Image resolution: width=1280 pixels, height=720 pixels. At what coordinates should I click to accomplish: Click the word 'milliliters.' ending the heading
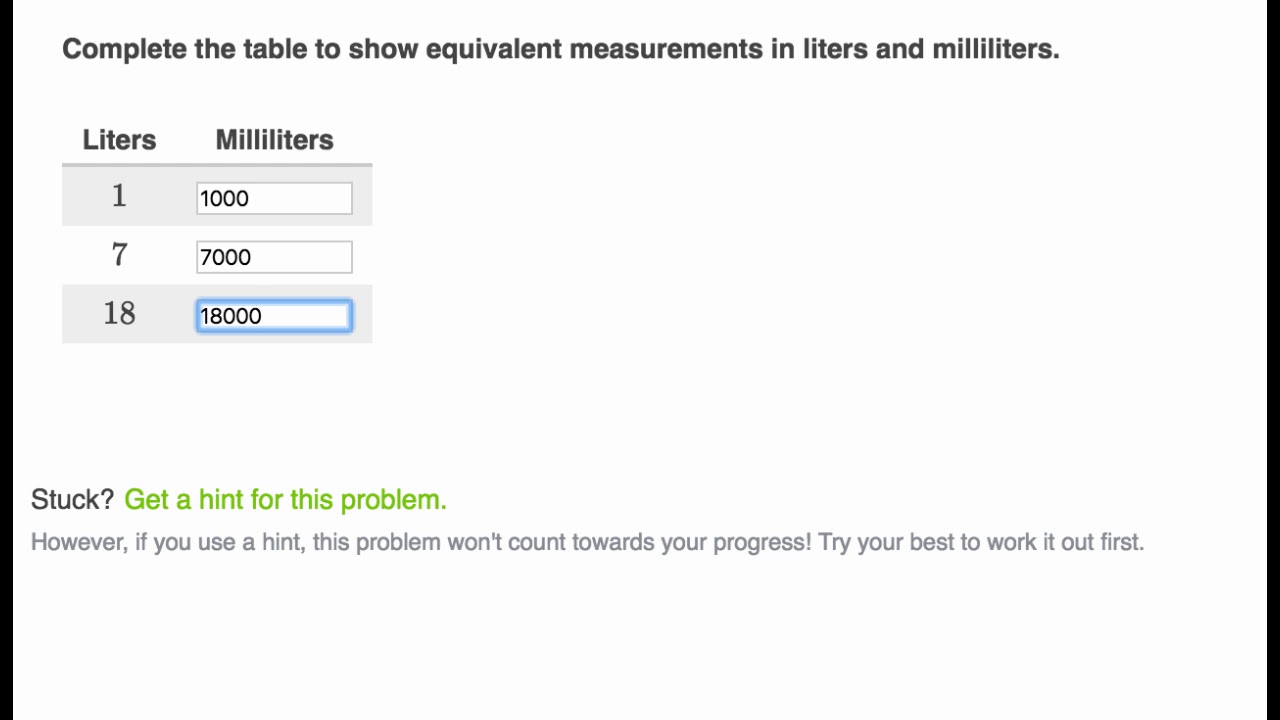(x=995, y=49)
